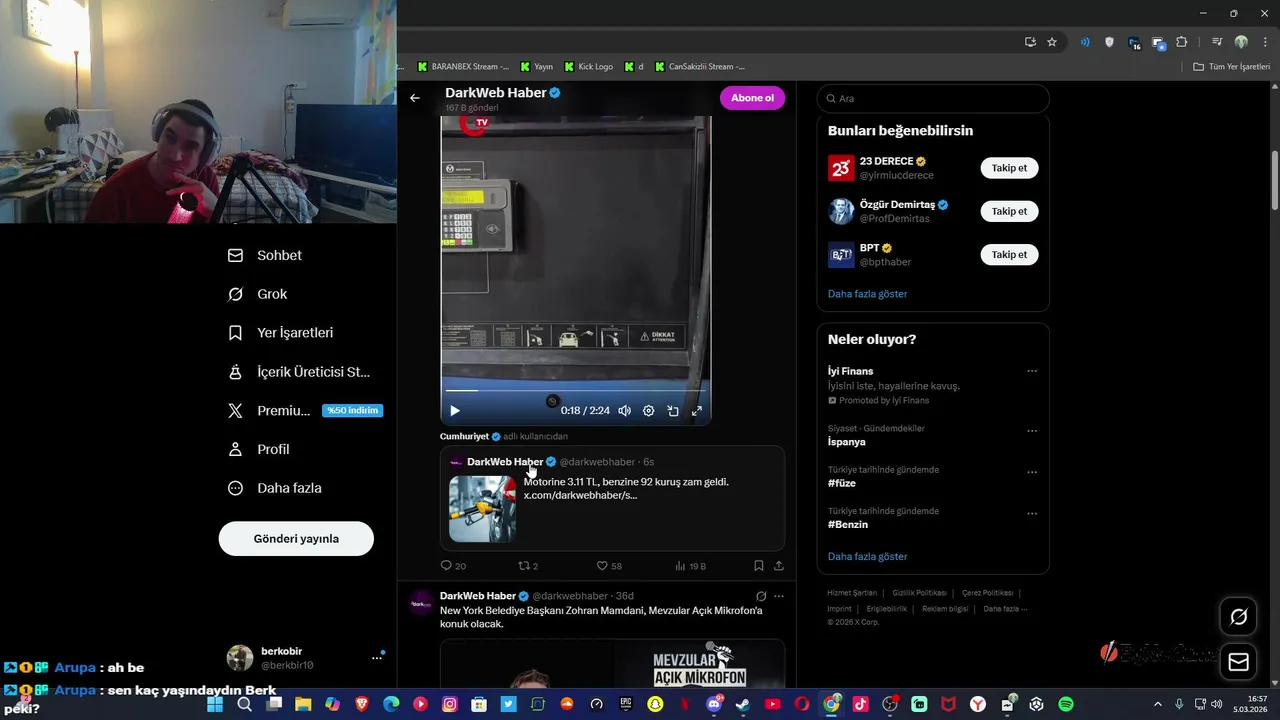
Task: Open Discord from the taskbar
Action: [x=714, y=704]
